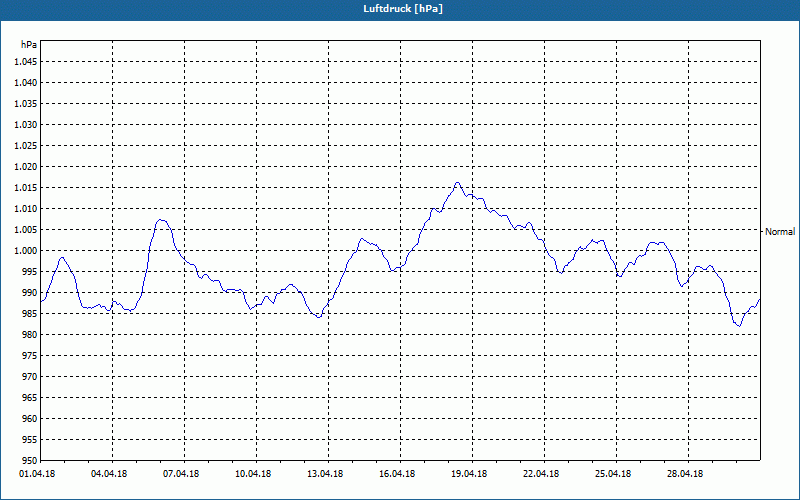Viewport: 800px width, 500px height.
Task: Click the y-axis value 1.035
Action: point(26,104)
